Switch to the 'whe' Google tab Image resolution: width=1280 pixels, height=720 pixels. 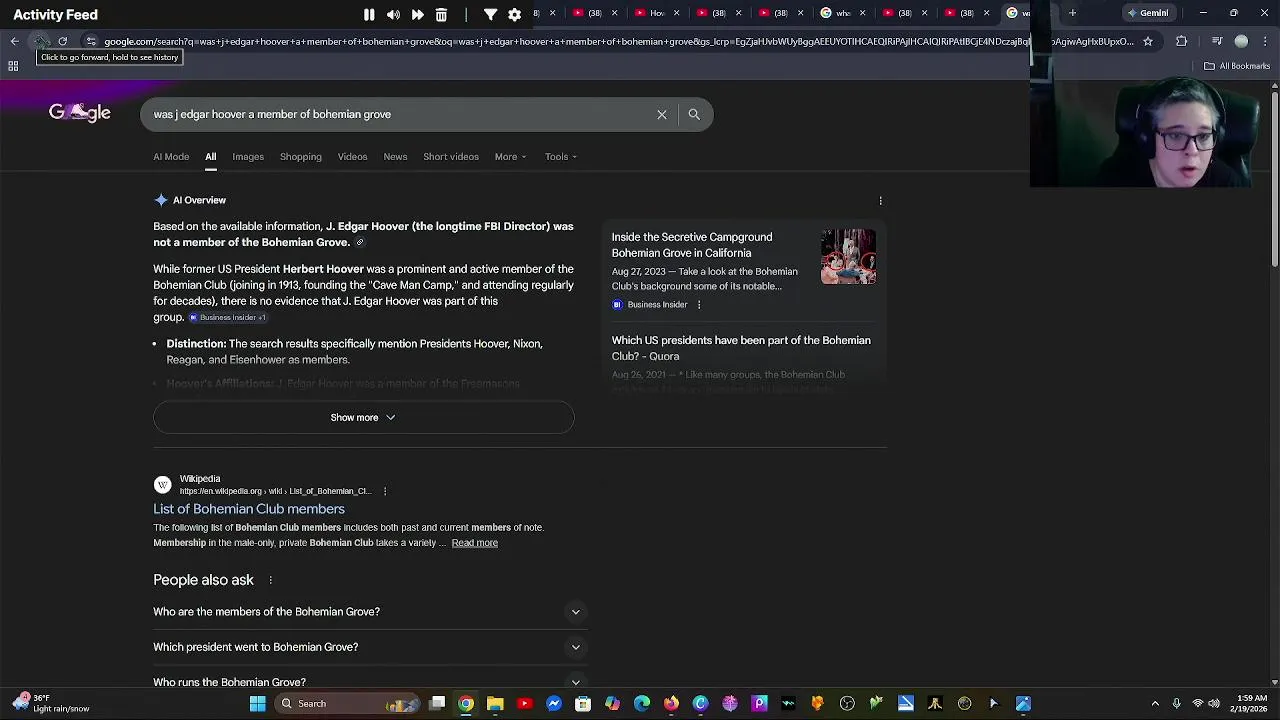[842, 13]
